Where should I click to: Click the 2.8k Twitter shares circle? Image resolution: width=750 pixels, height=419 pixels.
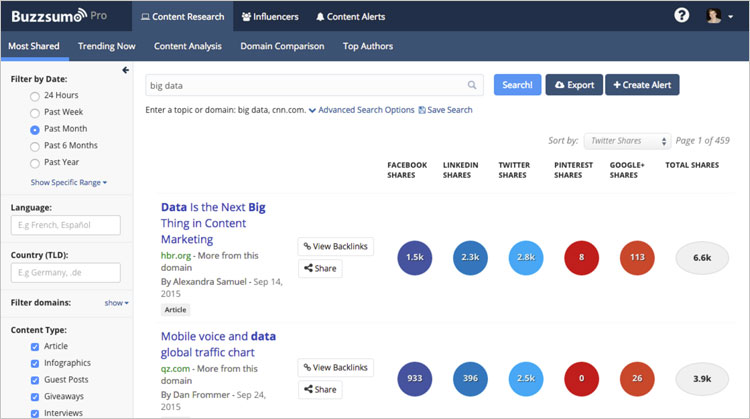(x=525, y=257)
